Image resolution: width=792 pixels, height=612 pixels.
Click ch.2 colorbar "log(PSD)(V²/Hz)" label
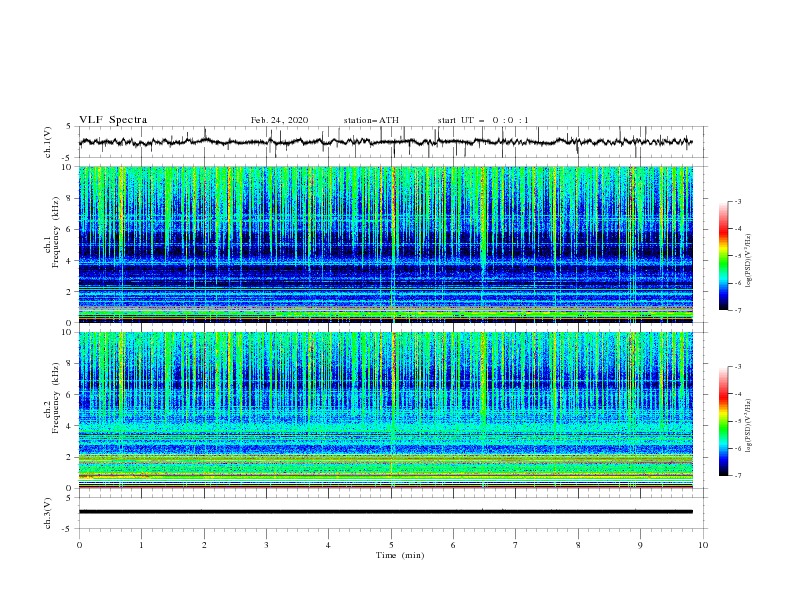pos(749,426)
